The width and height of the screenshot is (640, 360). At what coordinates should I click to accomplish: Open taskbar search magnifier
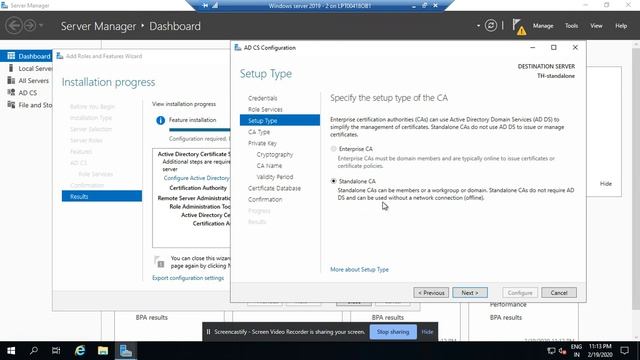pyautogui.click(x=33, y=351)
